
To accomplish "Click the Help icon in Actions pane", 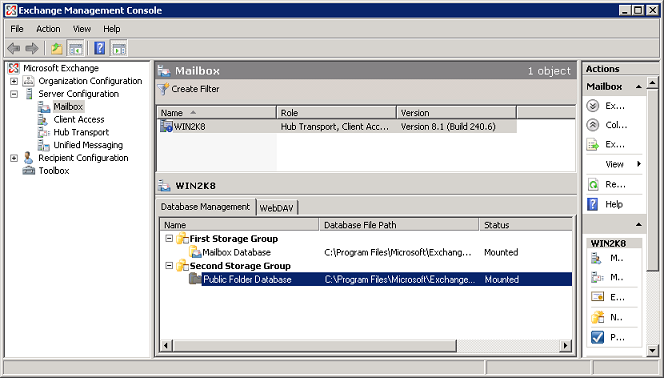I will point(592,204).
